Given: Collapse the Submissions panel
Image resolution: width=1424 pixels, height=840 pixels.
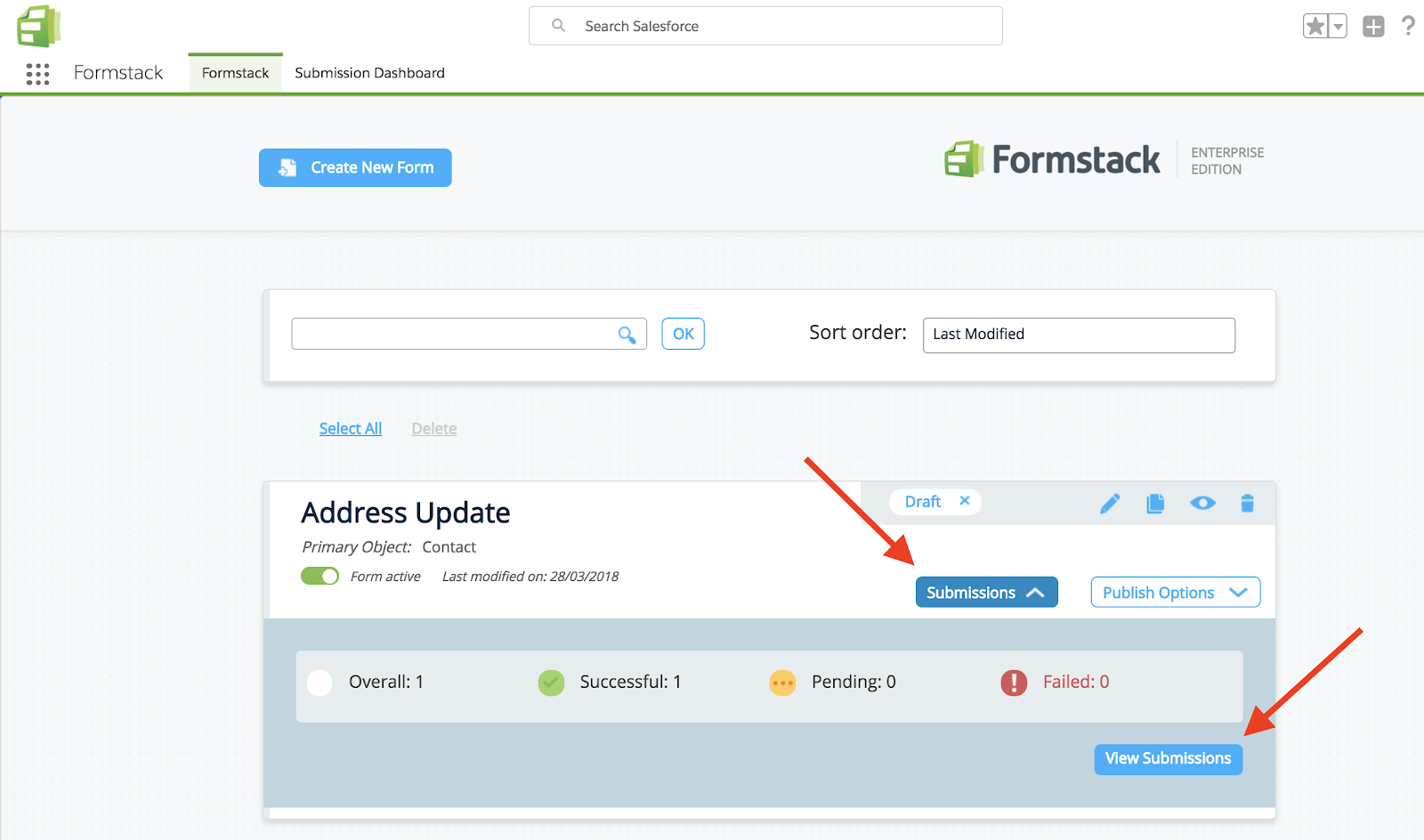Looking at the screenshot, I should point(986,593).
